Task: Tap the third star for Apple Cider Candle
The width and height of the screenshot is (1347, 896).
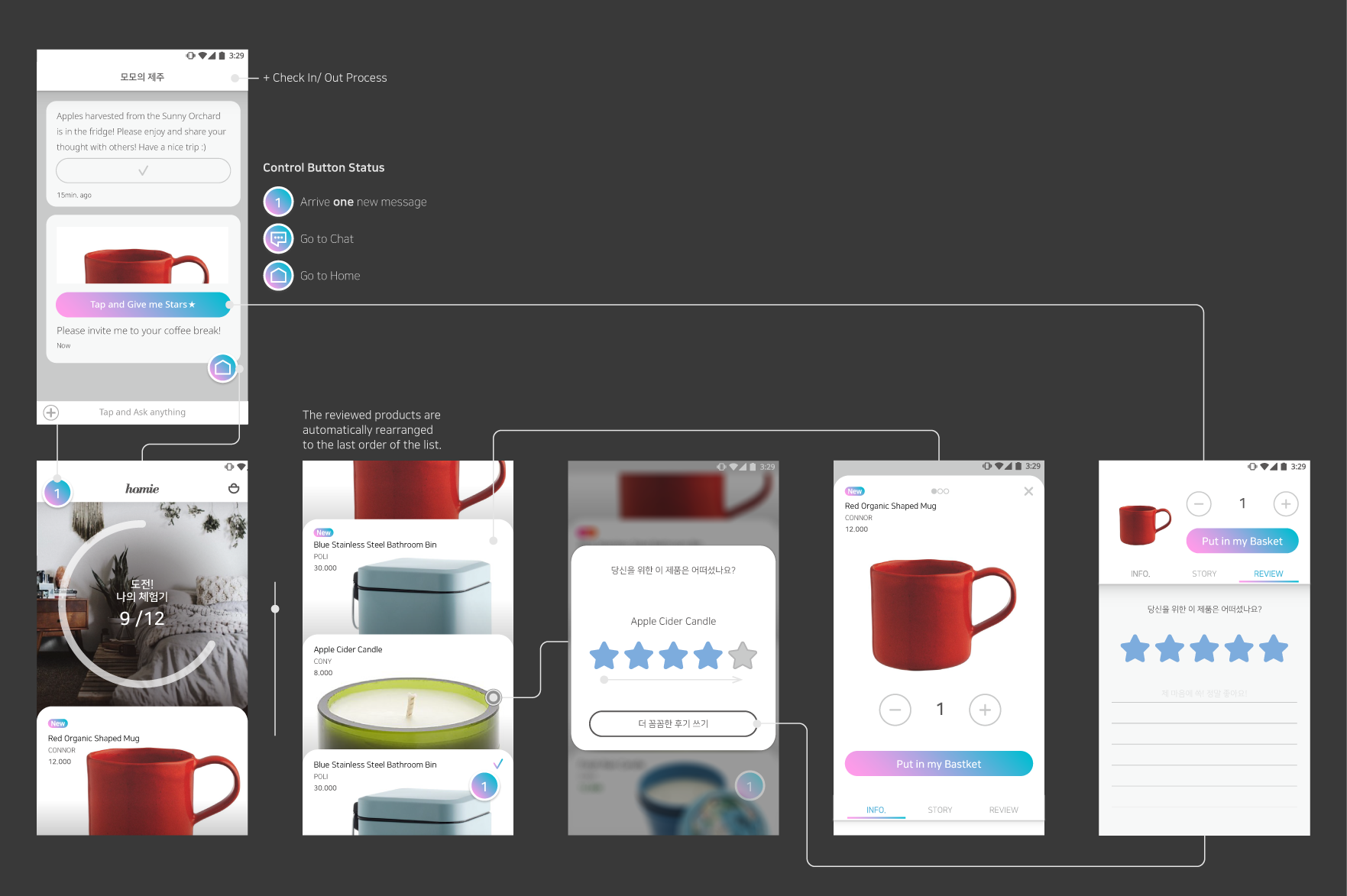Action: 673,655
